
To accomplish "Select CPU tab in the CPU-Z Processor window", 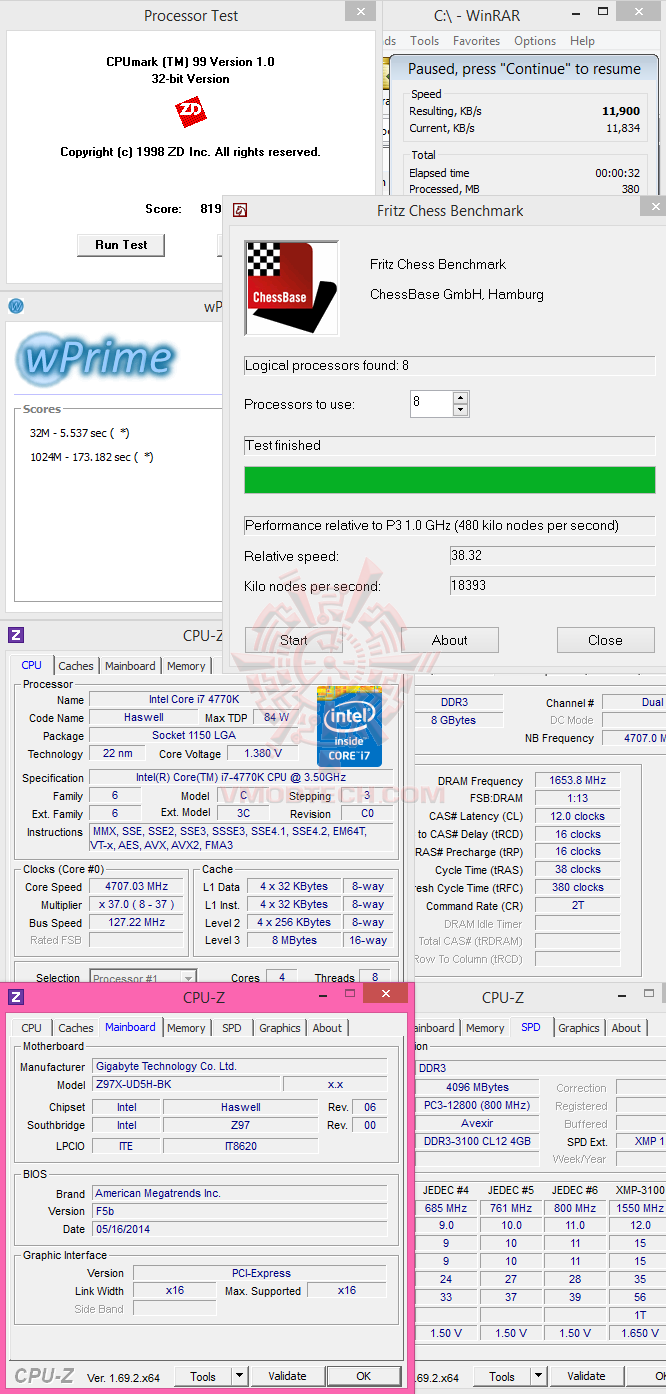I will pyautogui.click(x=32, y=665).
